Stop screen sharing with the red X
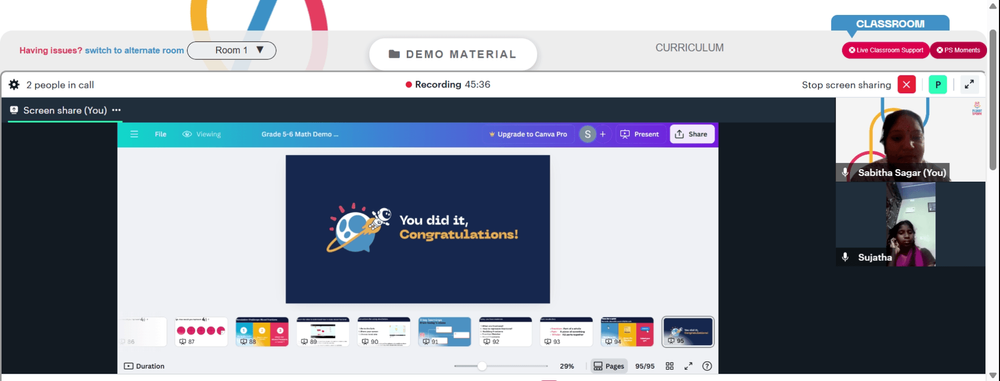The image size is (1000, 381). pyautogui.click(x=906, y=85)
